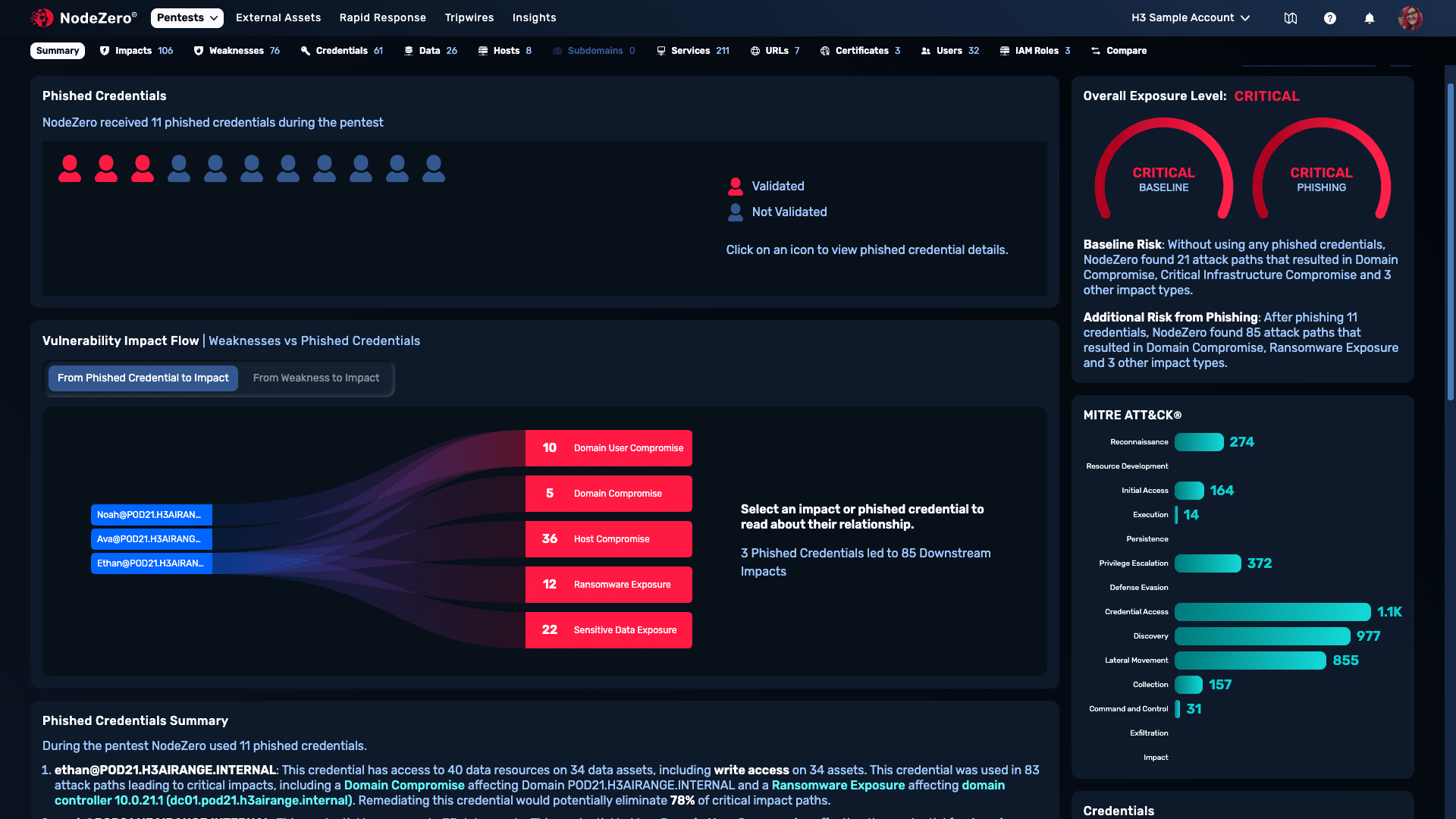Viewport: 1456px width, 819px height.
Task: Open the documentation book icon
Action: pyautogui.click(x=1291, y=18)
